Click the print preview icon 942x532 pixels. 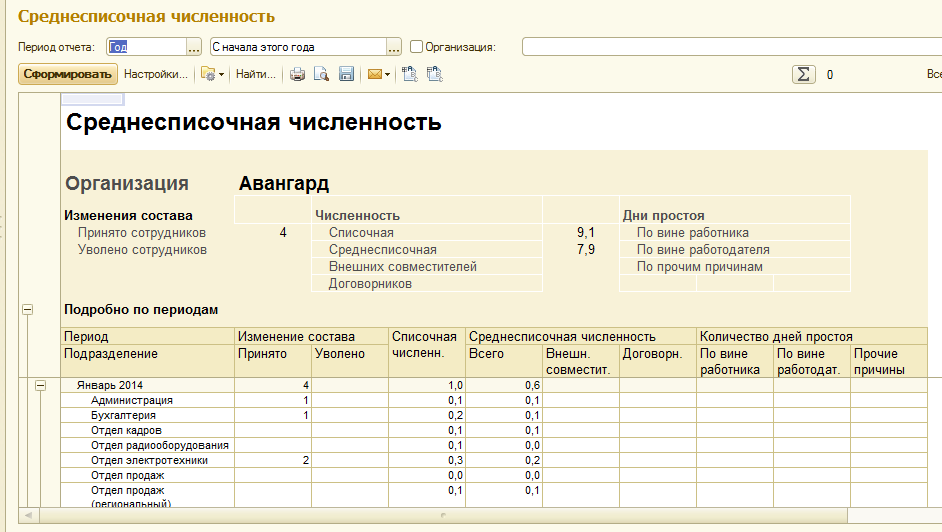point(321,74)
